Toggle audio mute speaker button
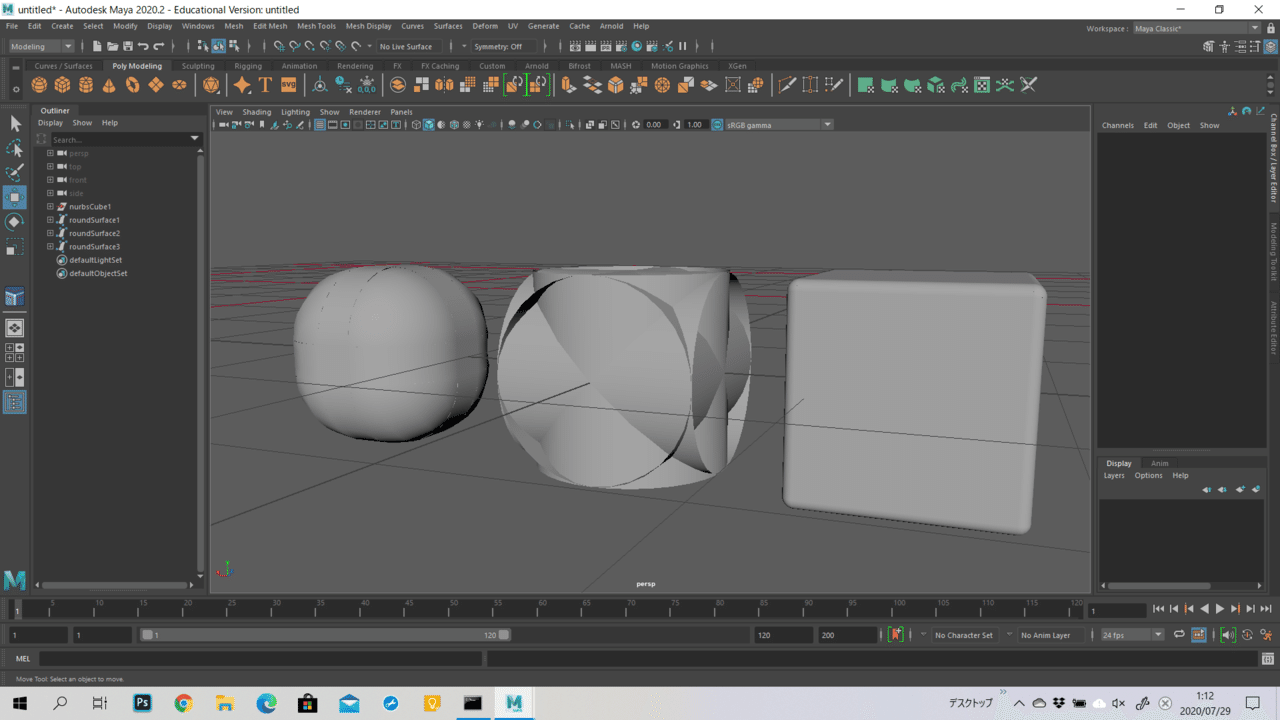The image size is (1280, 720). [x=1228, y=635]
